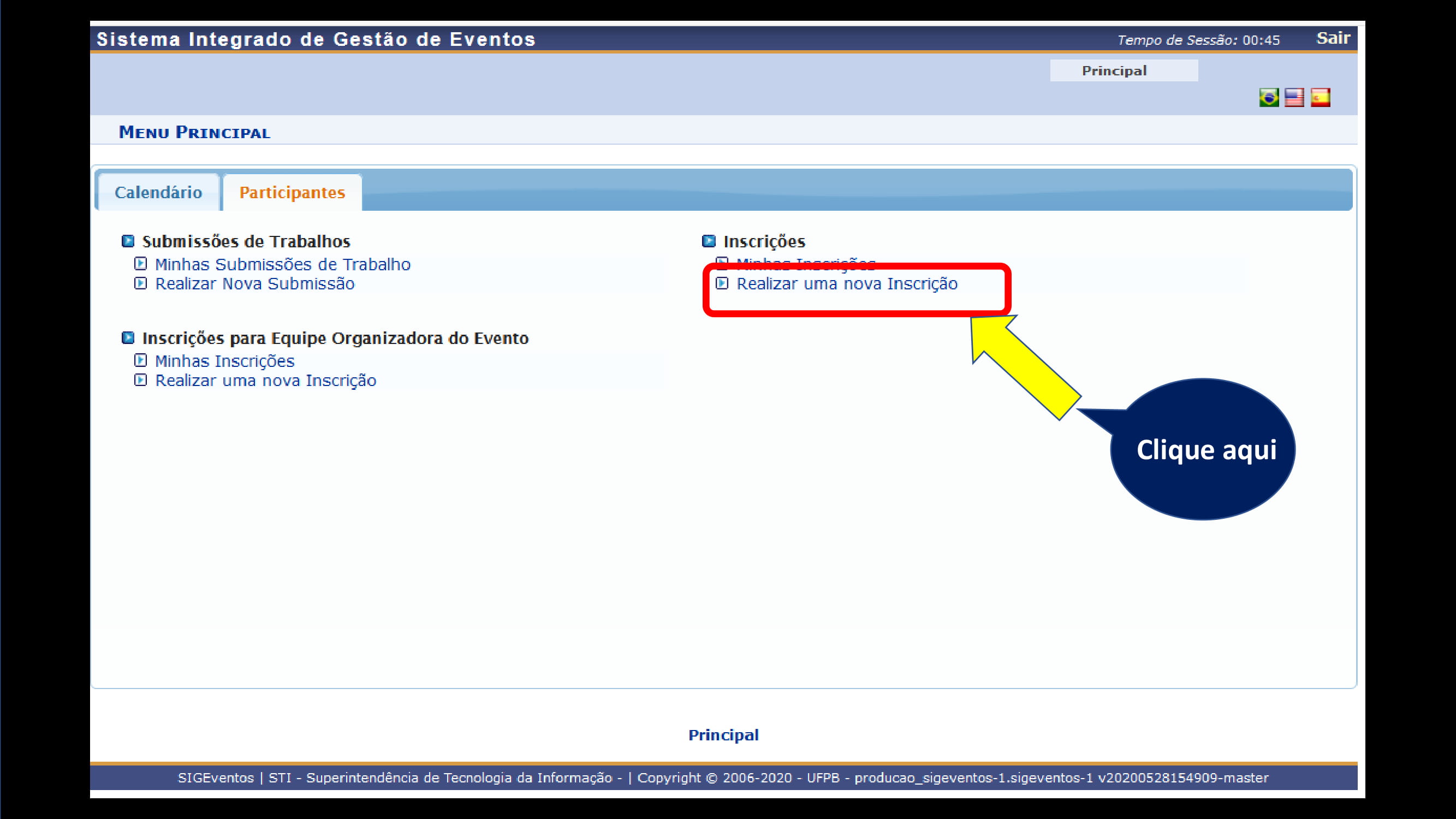The image size is (1456, 819).
Task: Switch language to Spanish flag
Action: [1321, 98]
